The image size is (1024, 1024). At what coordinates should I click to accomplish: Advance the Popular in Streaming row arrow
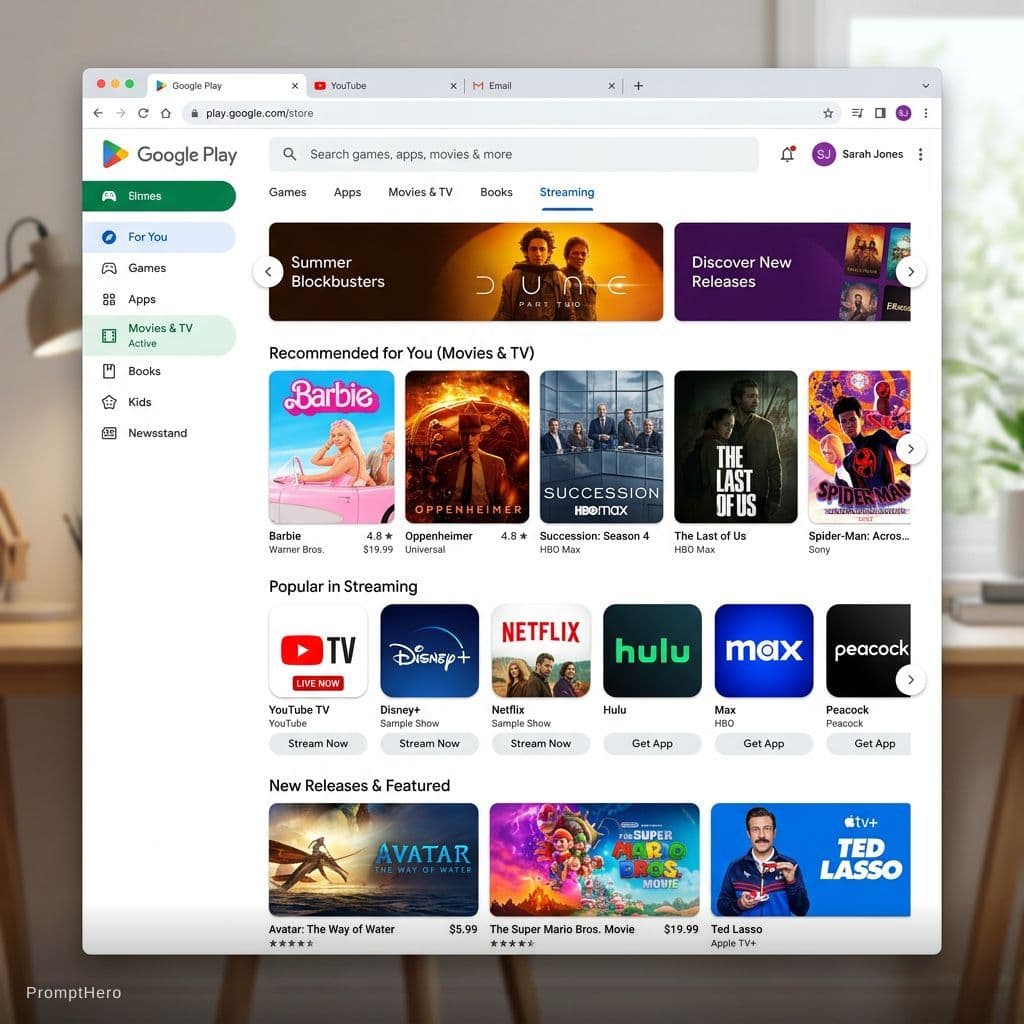[911, 680]
